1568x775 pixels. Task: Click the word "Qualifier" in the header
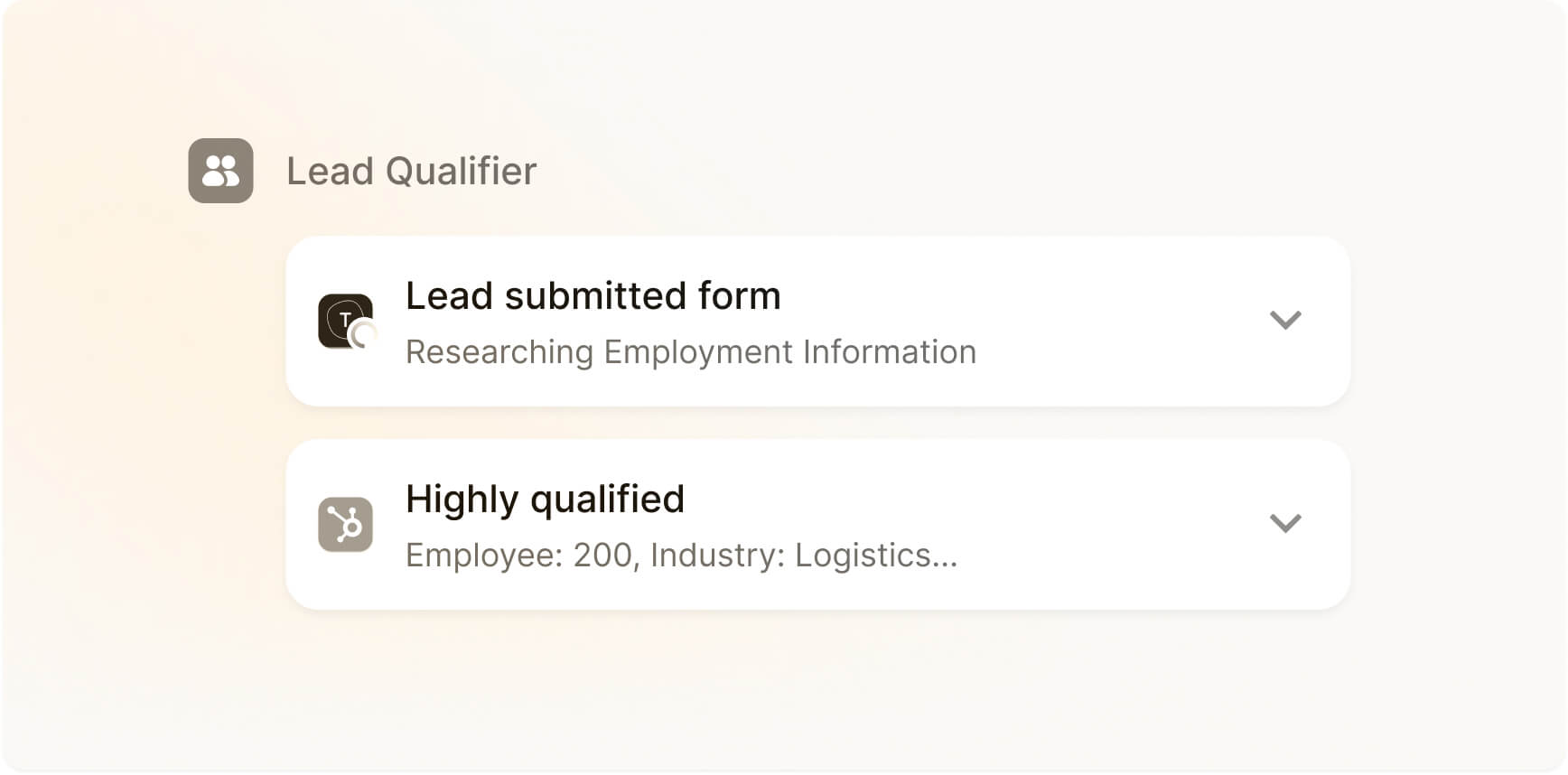tap(461, 172)
